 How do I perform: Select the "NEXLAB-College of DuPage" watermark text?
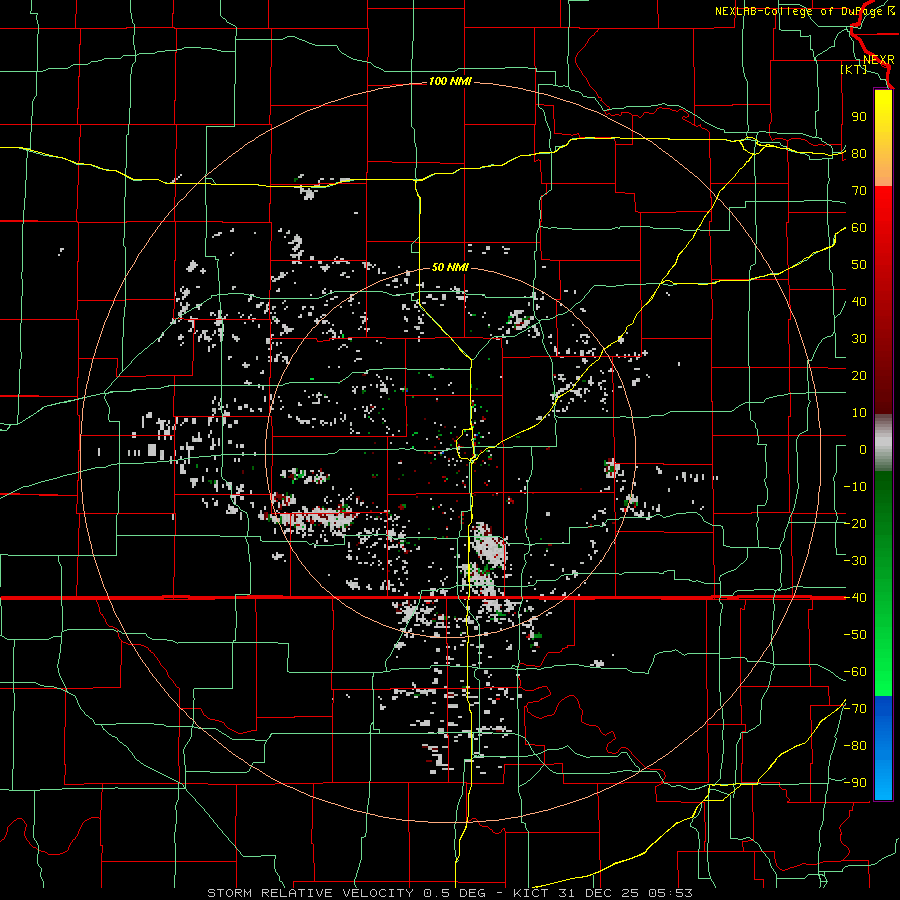pyautogui.click(x=797, y=11)
